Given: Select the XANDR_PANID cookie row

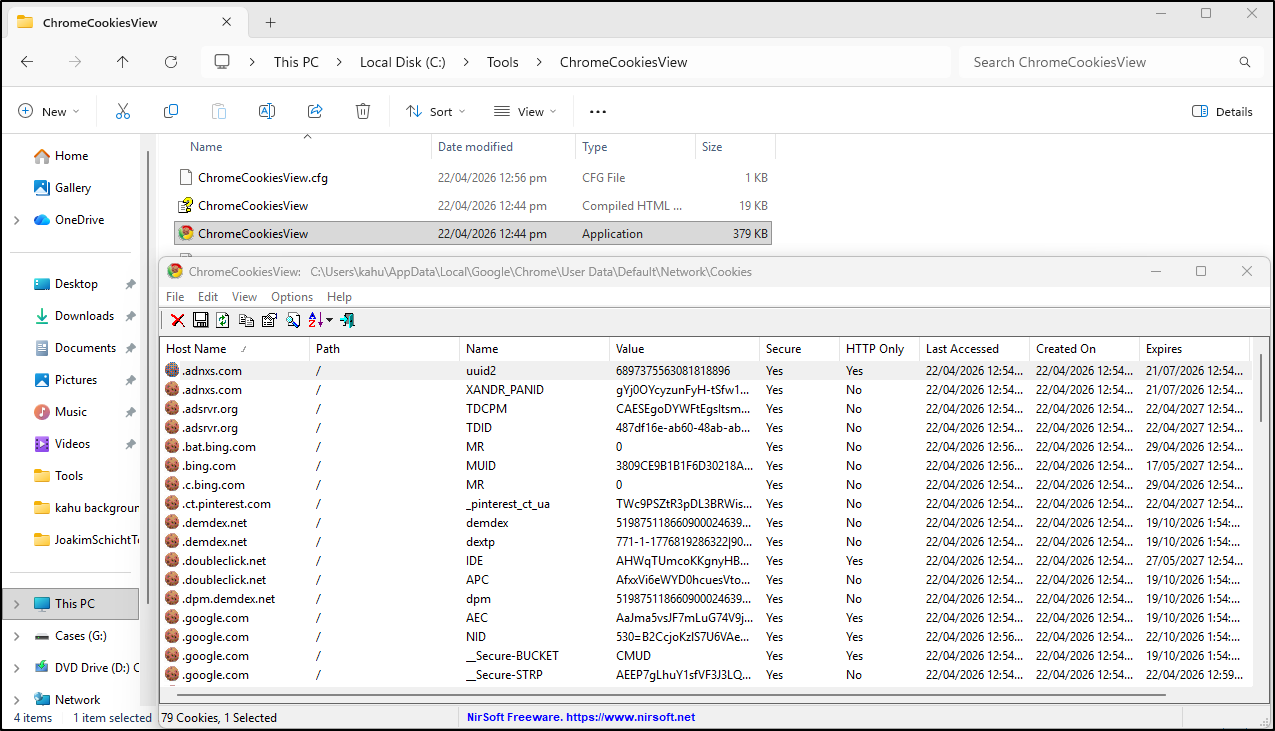Looking at the screenshot, I should [x=706, y=390].
